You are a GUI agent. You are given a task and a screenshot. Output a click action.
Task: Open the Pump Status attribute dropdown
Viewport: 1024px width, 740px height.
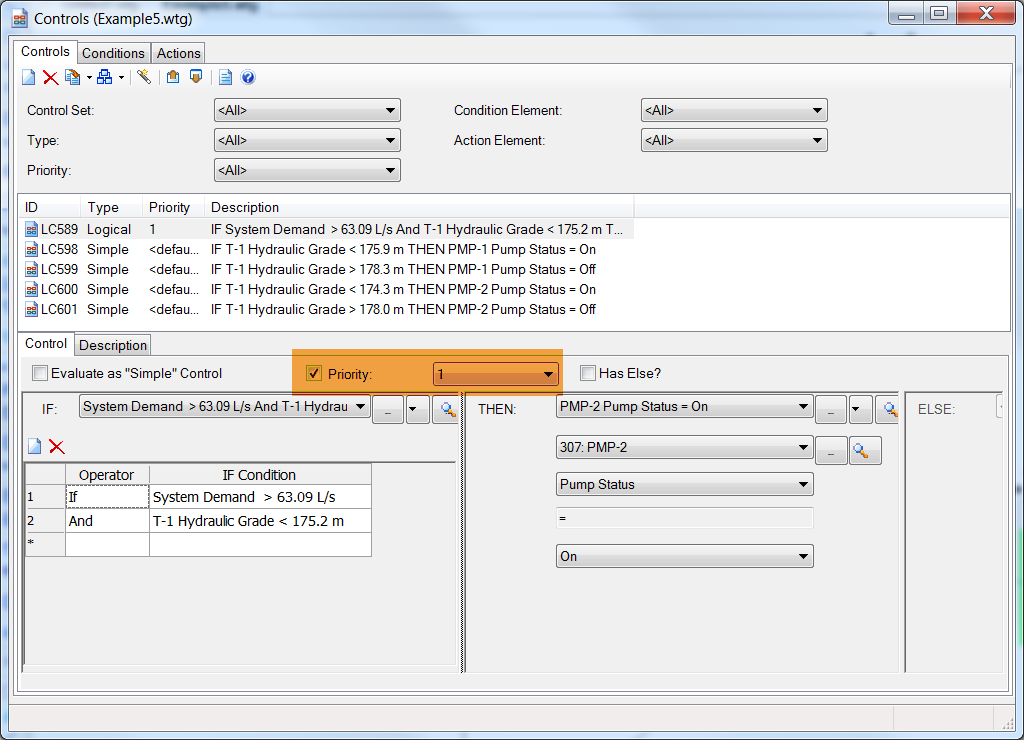point(684,485)
